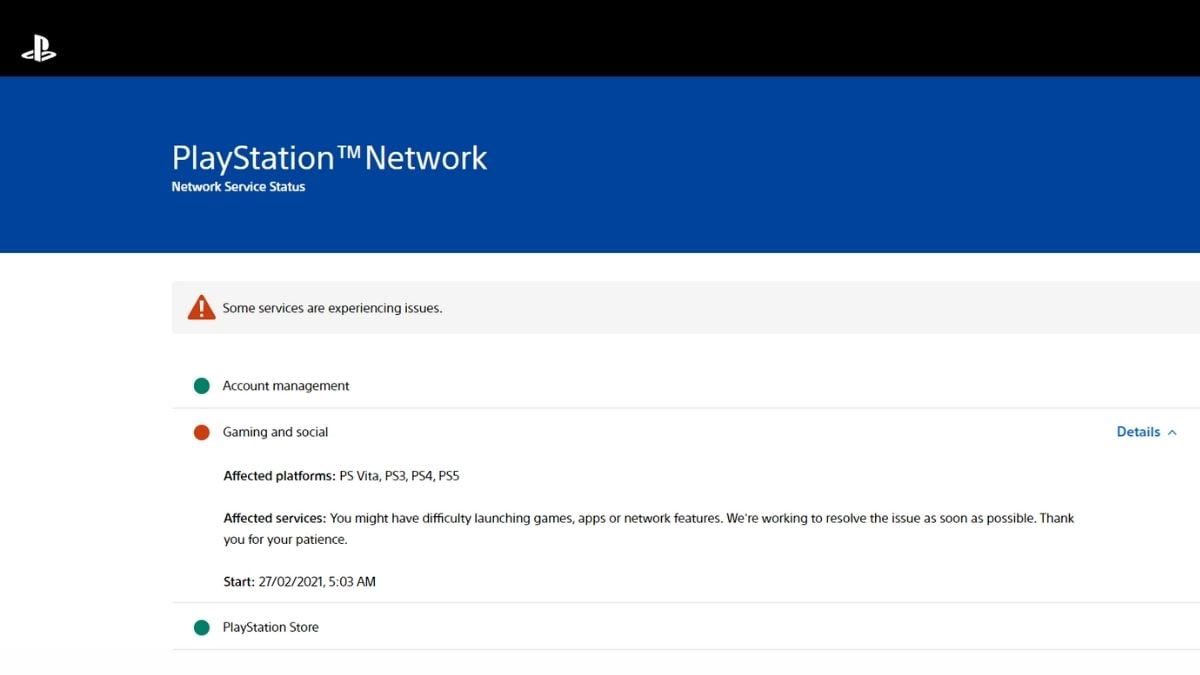Click the Affected platforms line
Viewport: 1200px width, 675px height.
pyautogui.click(x=341, y=476)
